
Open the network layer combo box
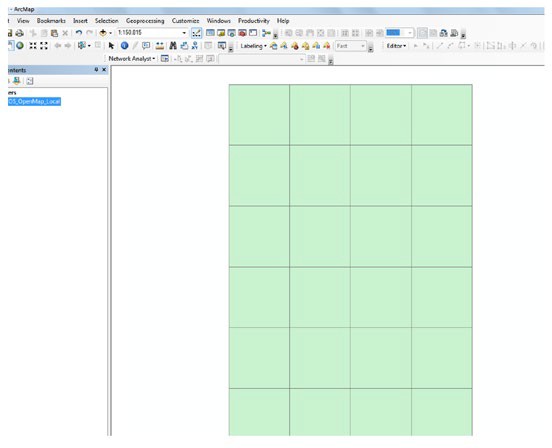[262, 59]
